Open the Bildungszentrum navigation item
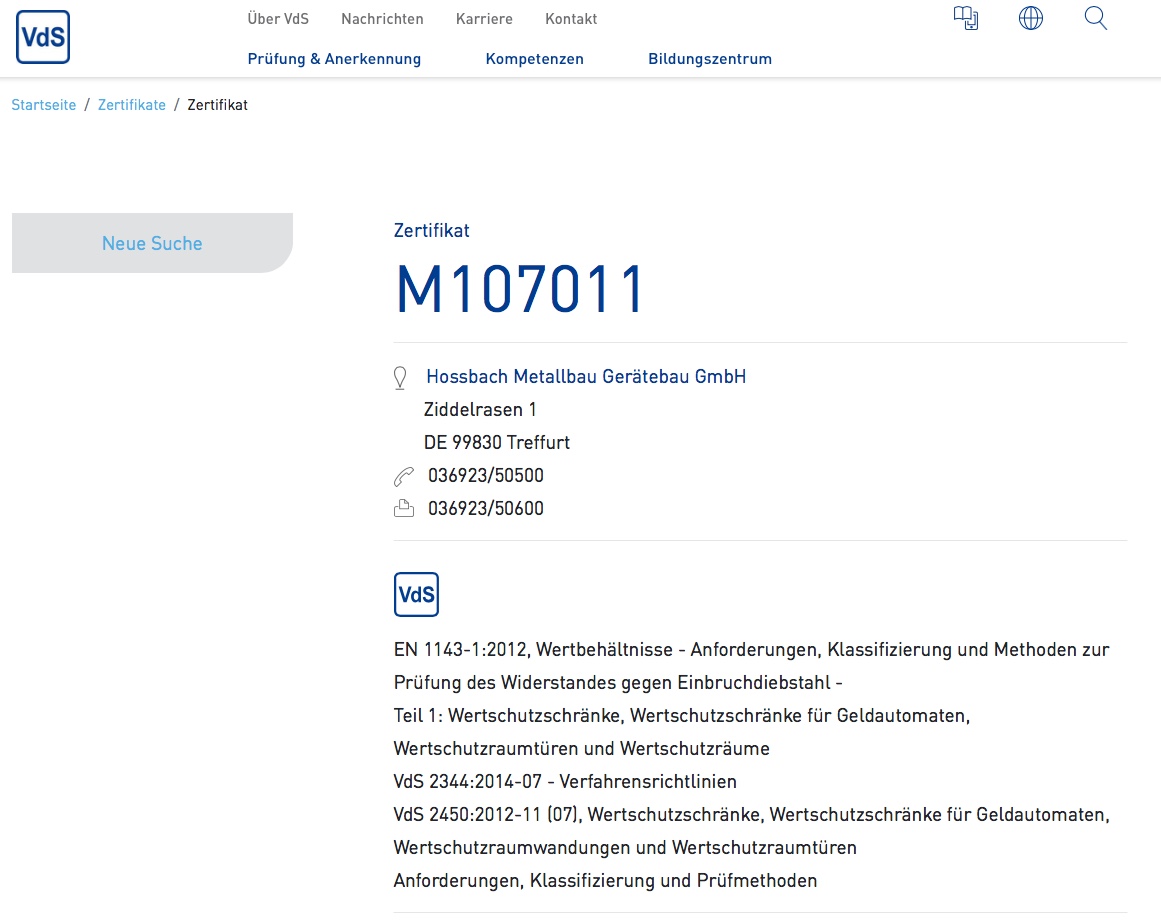The image size is (1161, 923). (x=710, y=59)
